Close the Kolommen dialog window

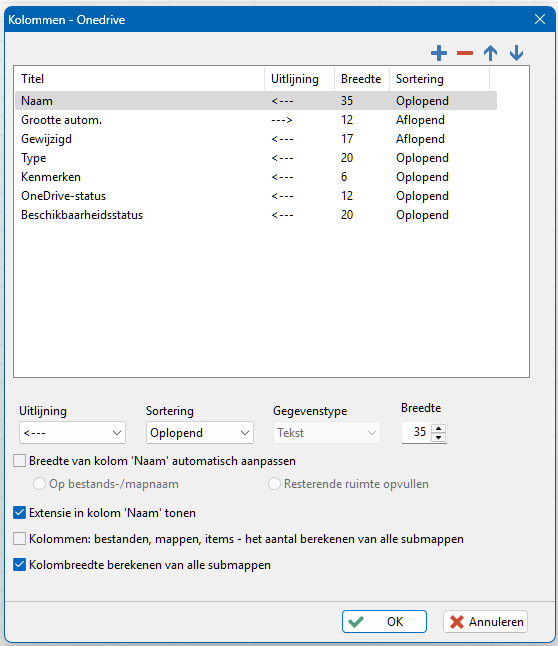click(540, 19)
